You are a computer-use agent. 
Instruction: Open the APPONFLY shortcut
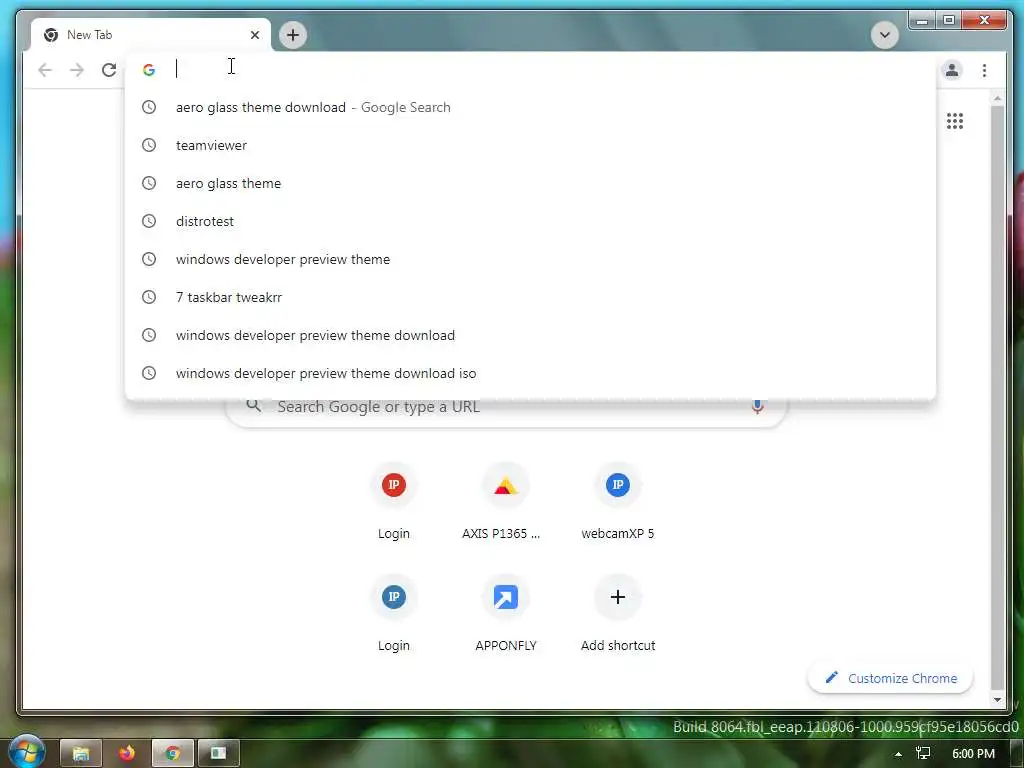[x=505, y=615]
